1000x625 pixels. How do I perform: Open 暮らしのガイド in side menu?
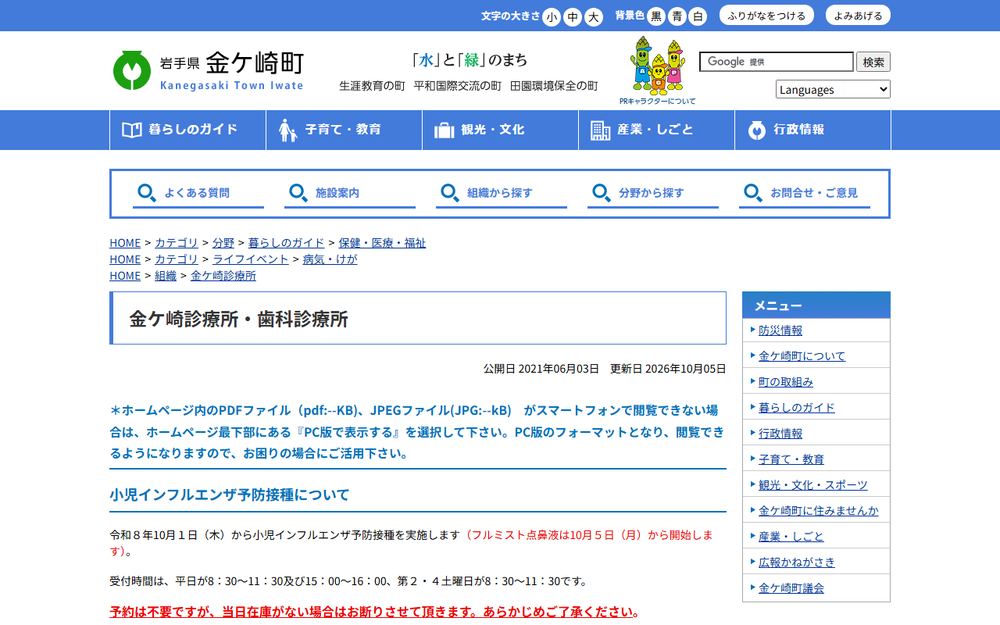pyautogui.click(x=797, y=408)
